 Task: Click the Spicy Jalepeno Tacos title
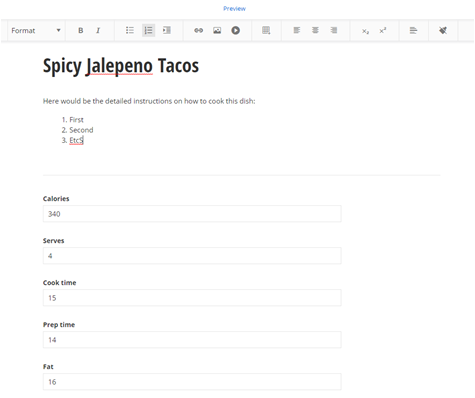tap(121, 66)
